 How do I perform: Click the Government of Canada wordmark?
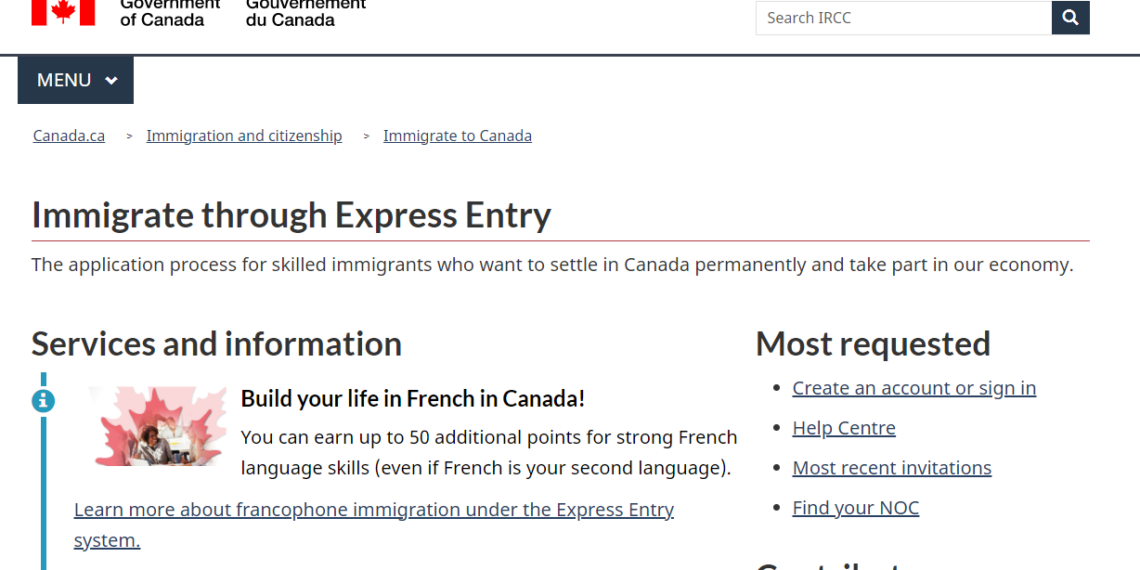tap(168, 13)
